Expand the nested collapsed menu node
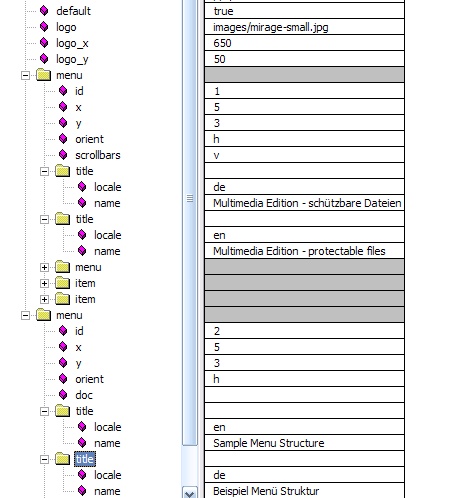The image size is (476, 498). 44,267
